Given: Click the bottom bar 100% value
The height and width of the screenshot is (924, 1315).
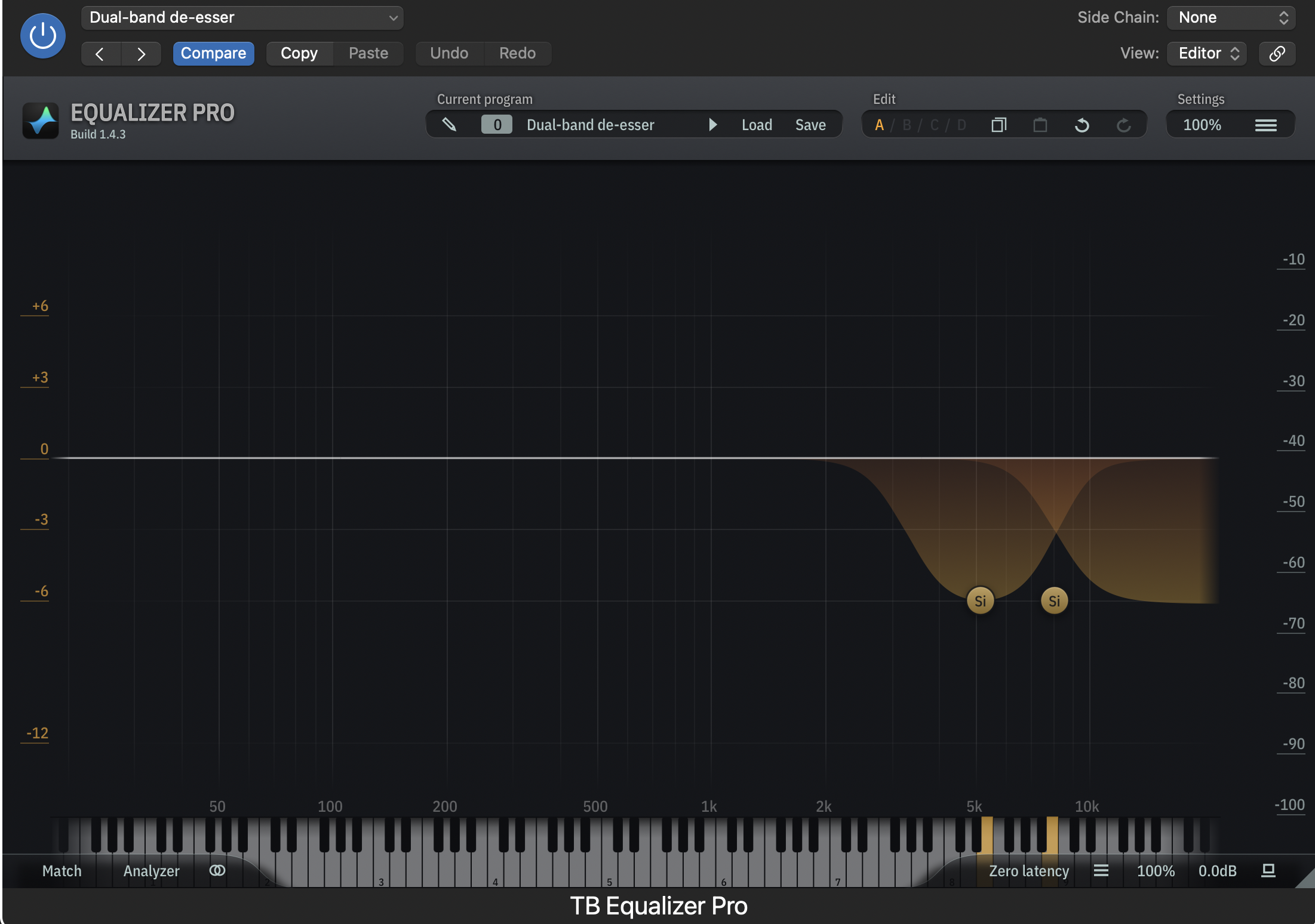Looking at the screenshot, I should coord(1155,871).
